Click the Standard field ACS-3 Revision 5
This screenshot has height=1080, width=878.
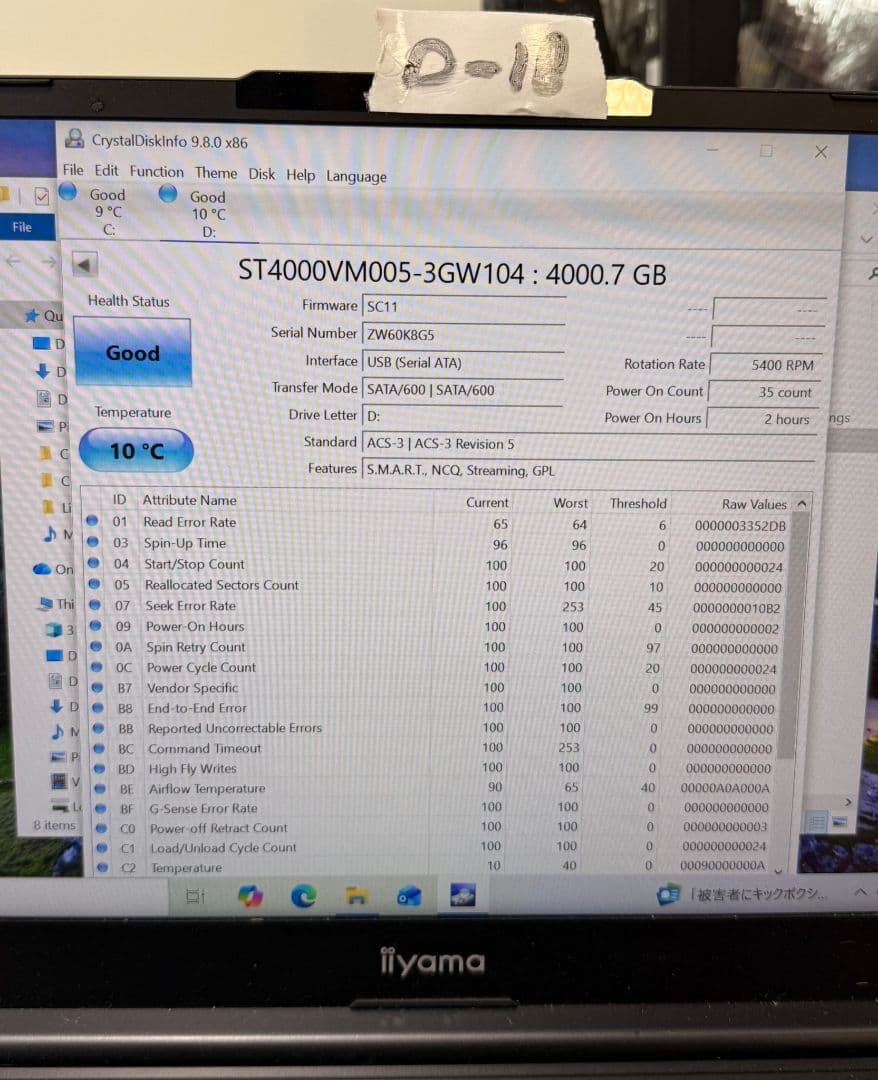click(589, 444)
